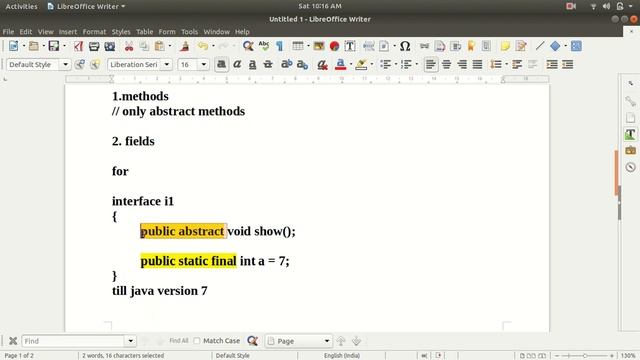Insert a table using the table icon
The height and width of the screenshot is (360, 640).
298,46
